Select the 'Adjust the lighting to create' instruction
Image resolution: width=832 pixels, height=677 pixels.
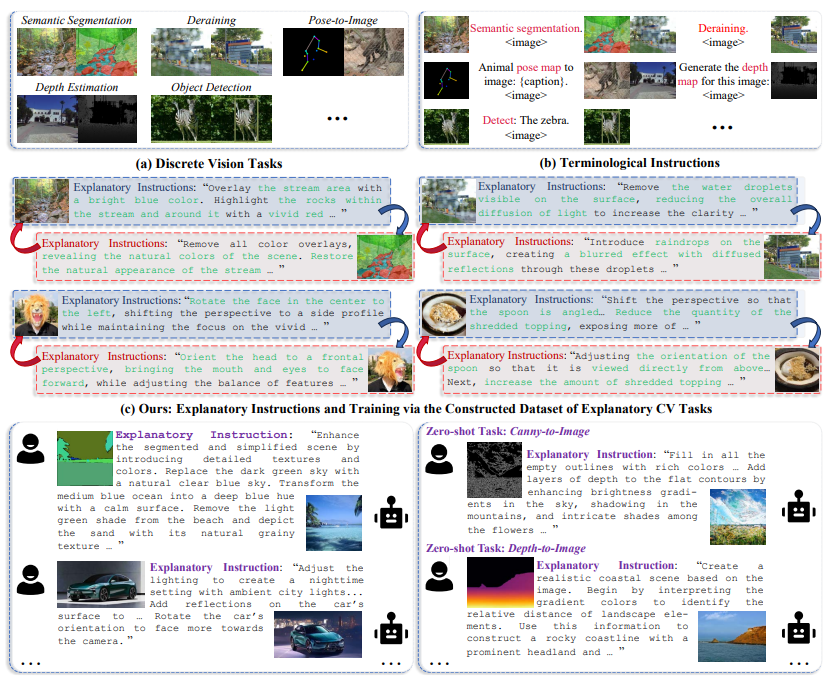[211, 604]
